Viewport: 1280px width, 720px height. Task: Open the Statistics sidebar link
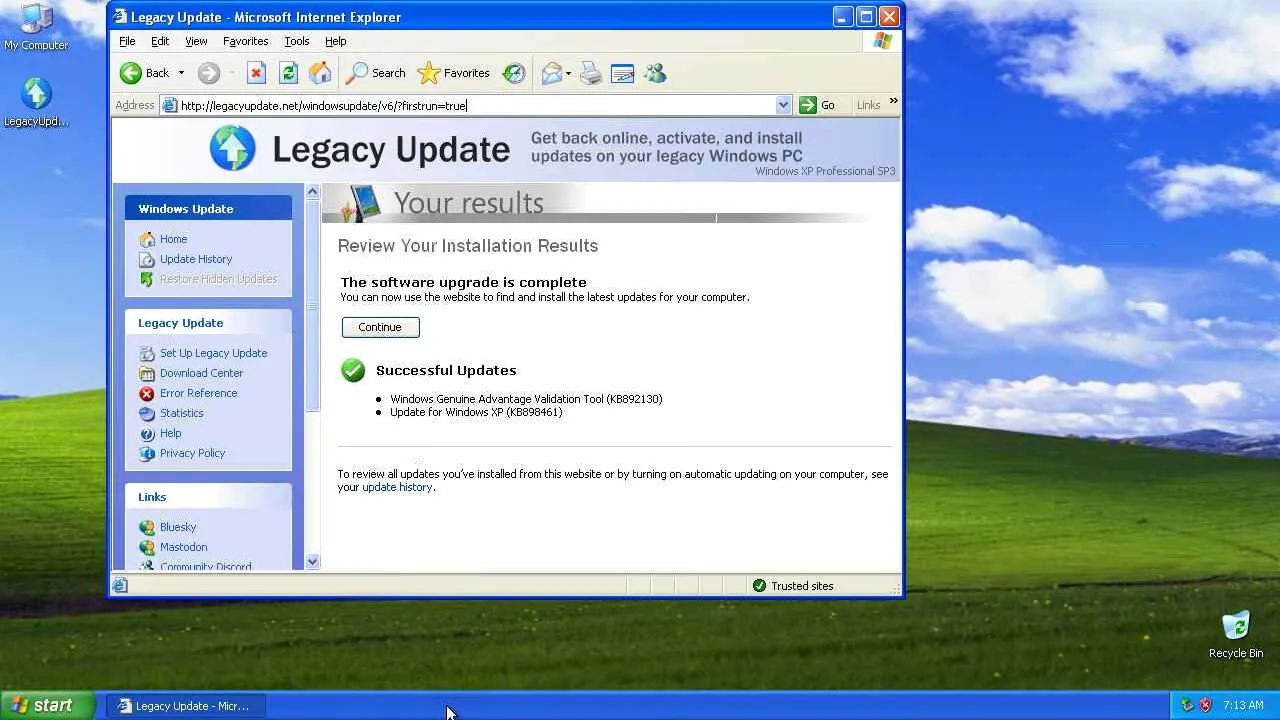(x=181, y=413)
